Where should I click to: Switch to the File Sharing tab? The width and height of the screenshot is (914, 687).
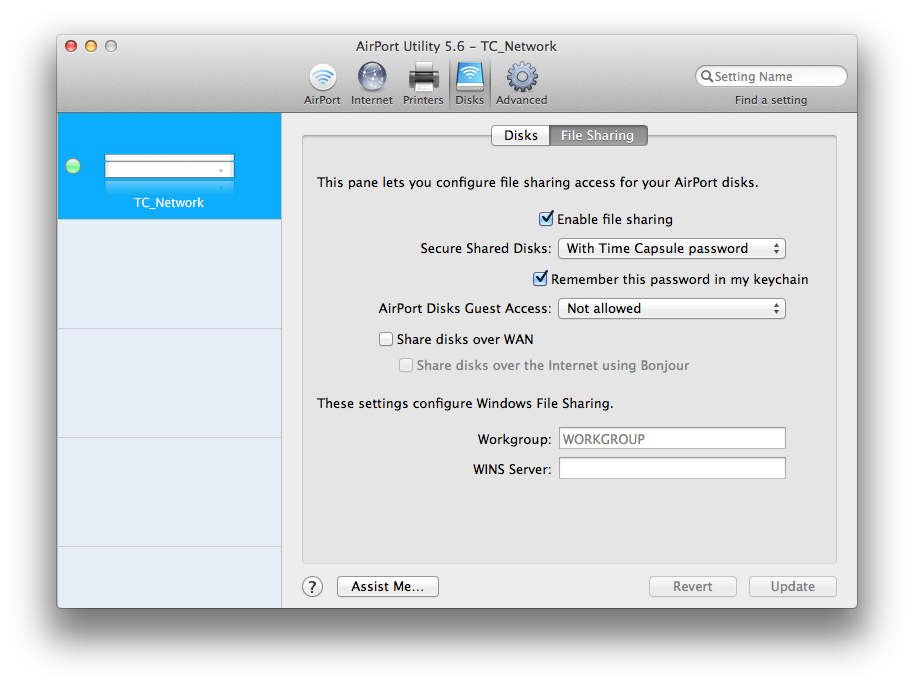coord(597,135)
